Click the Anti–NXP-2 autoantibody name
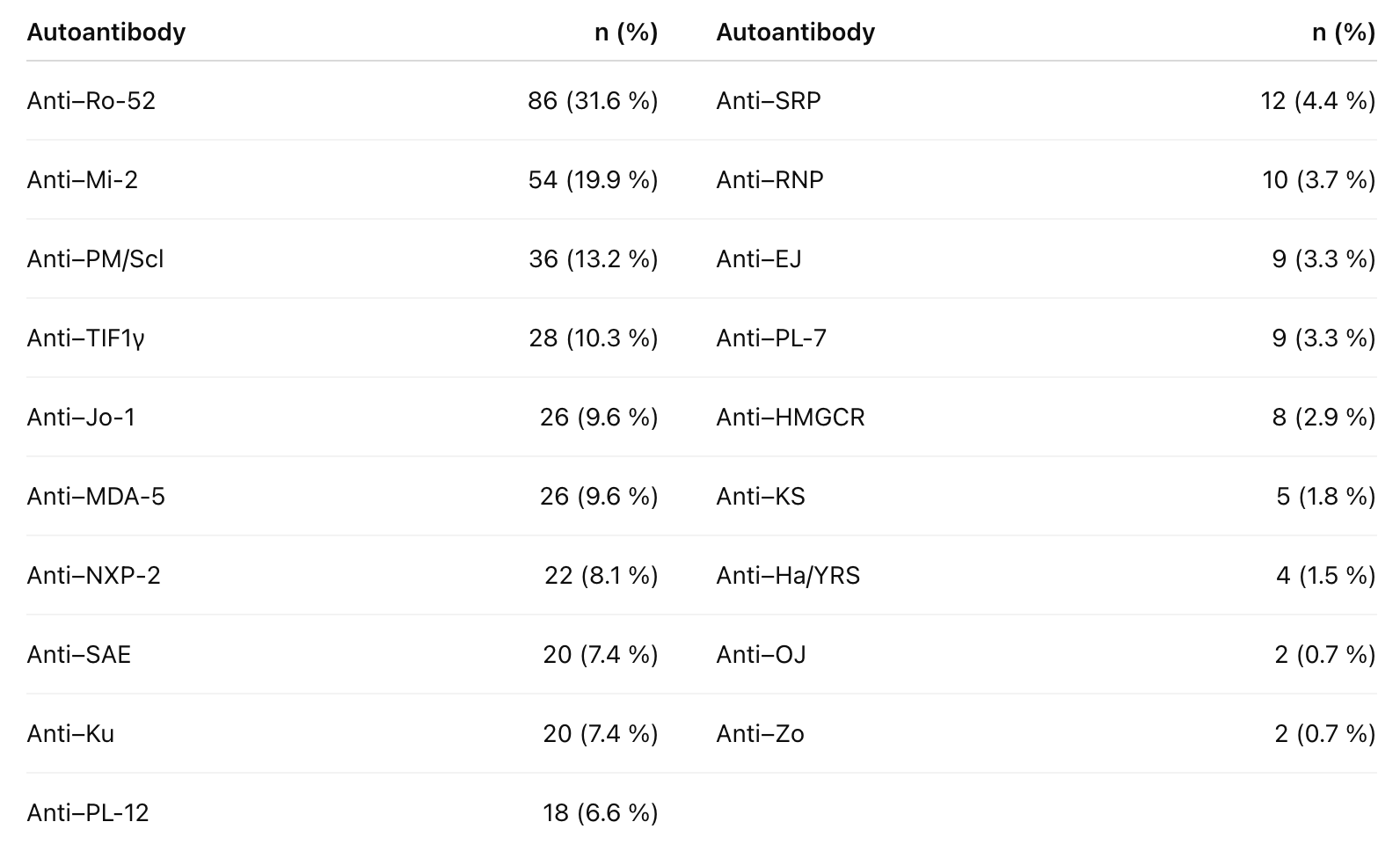 (x=94, y=576)
